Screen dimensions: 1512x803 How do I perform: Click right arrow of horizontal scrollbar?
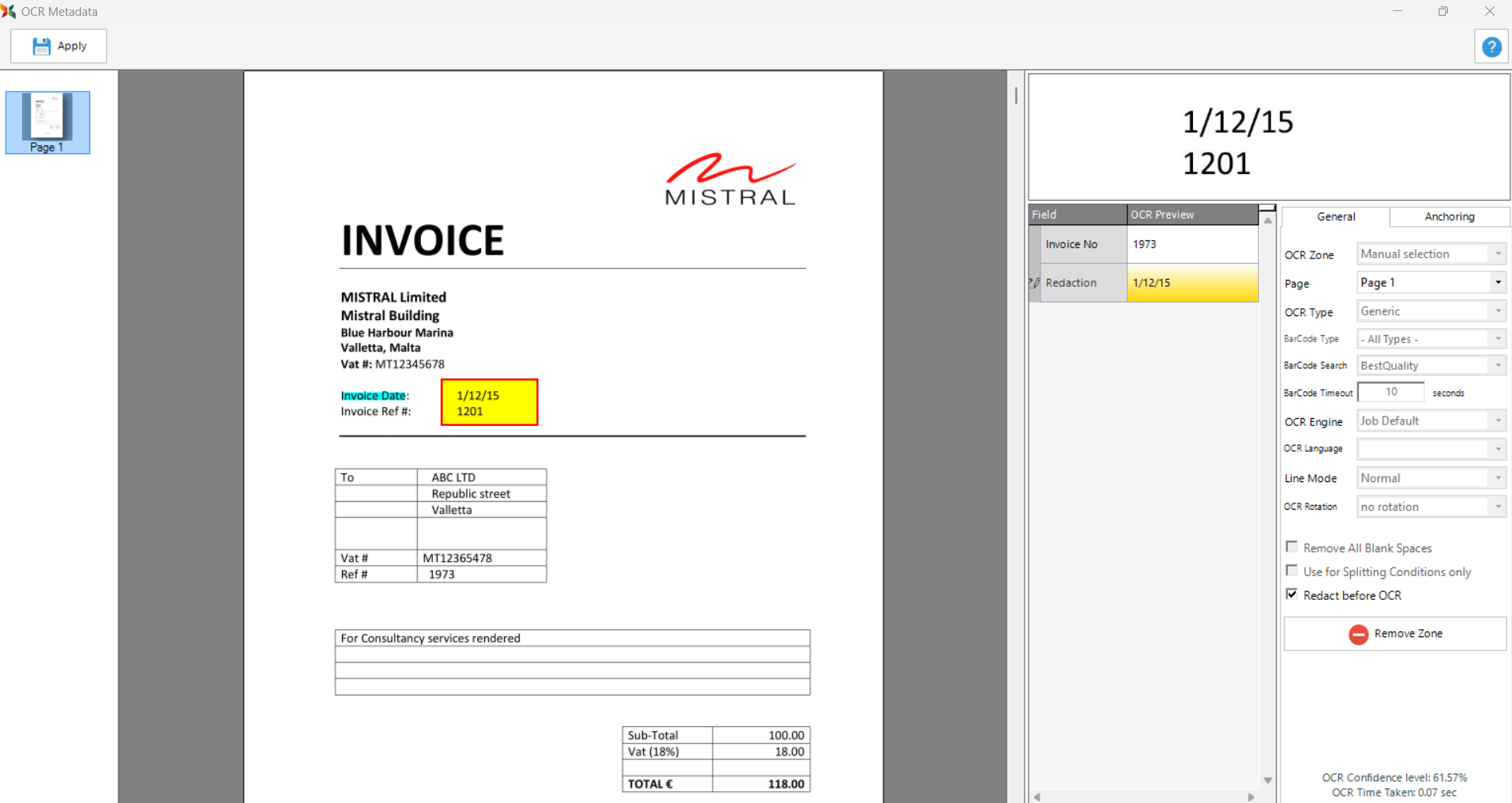point(1251,797)
